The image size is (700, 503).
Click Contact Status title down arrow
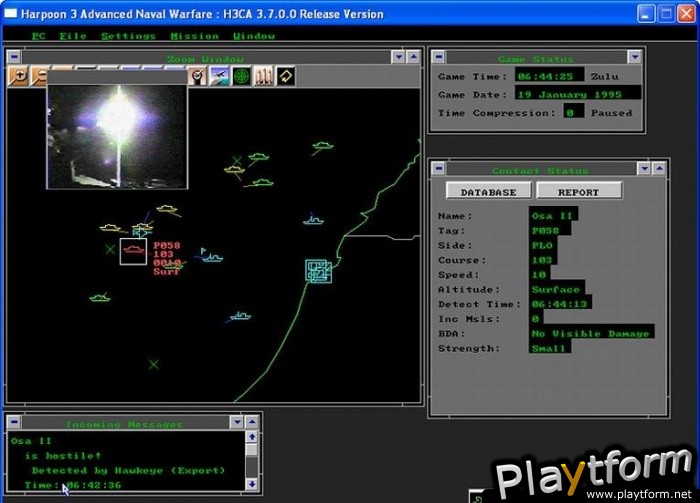point(644,168)
